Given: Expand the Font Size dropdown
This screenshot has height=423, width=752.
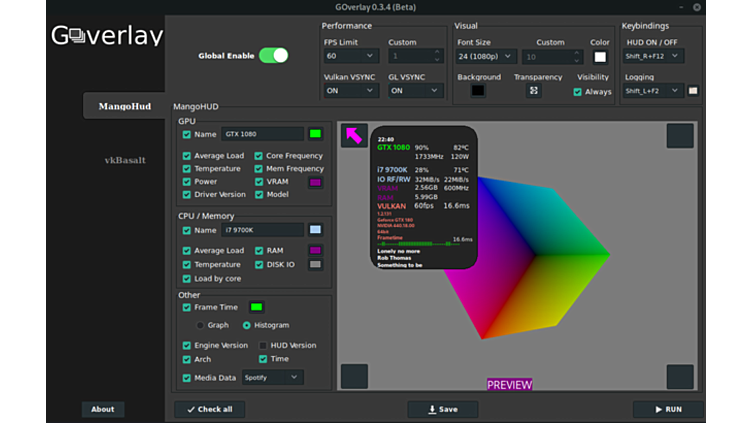Looking at the screenshot, I should click(485, 57).
